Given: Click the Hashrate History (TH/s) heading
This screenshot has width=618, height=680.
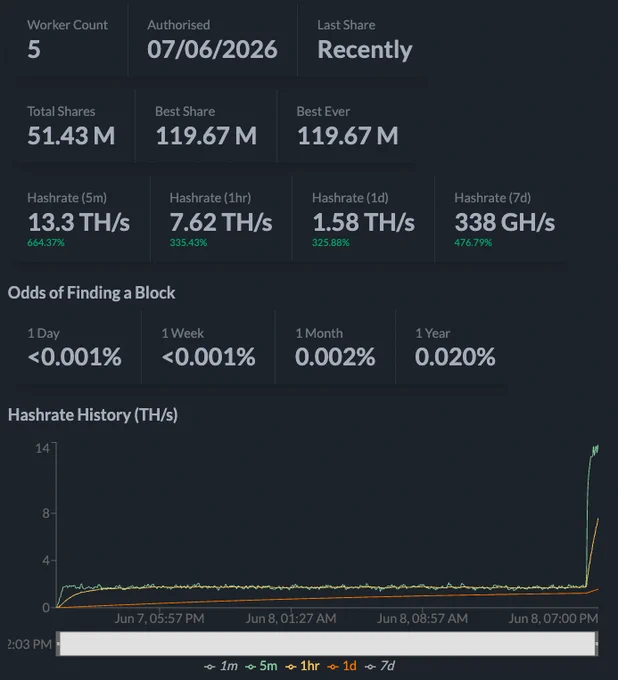Looking at the screenshot, I should (x=93, y=415).
